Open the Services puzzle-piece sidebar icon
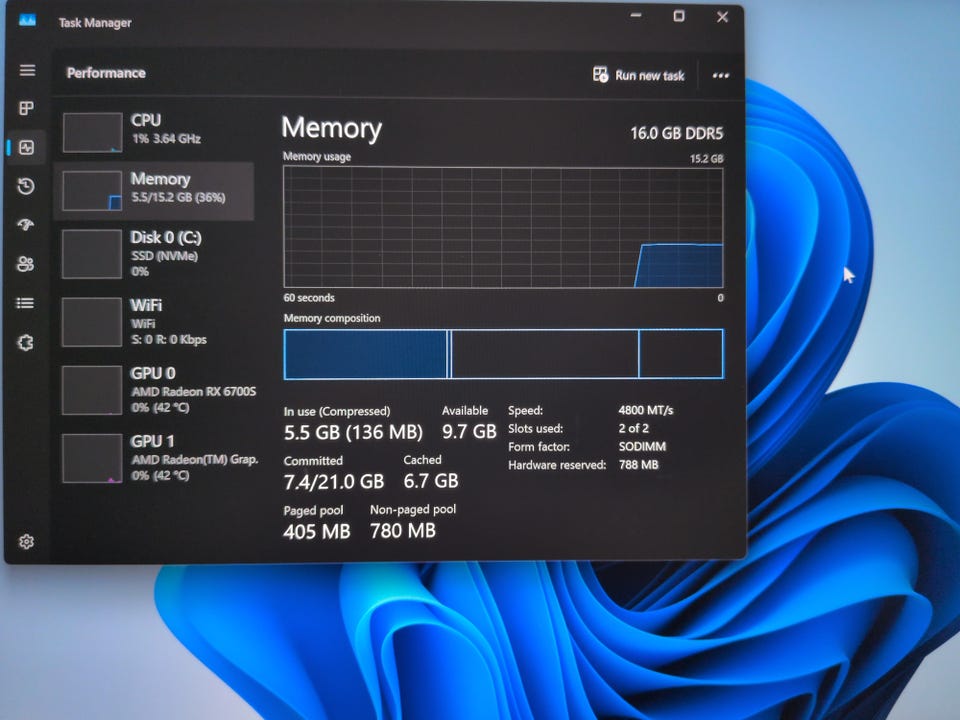This screenshot has width=960, height=720. point(25,342)
